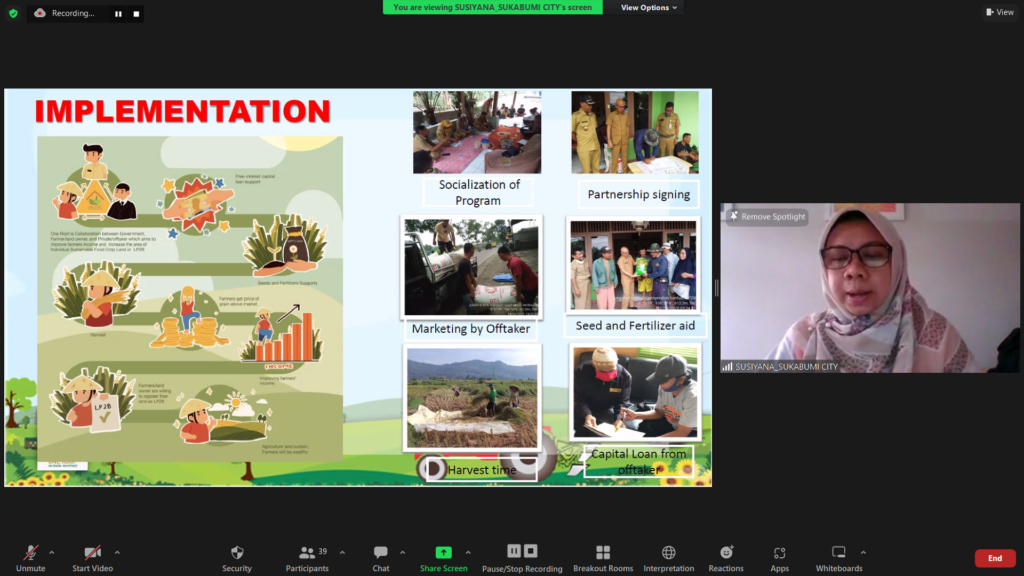This screenshot has height=576, width=1024.
Task: Pause the recording in top indicator
Action: coord(118,14)
